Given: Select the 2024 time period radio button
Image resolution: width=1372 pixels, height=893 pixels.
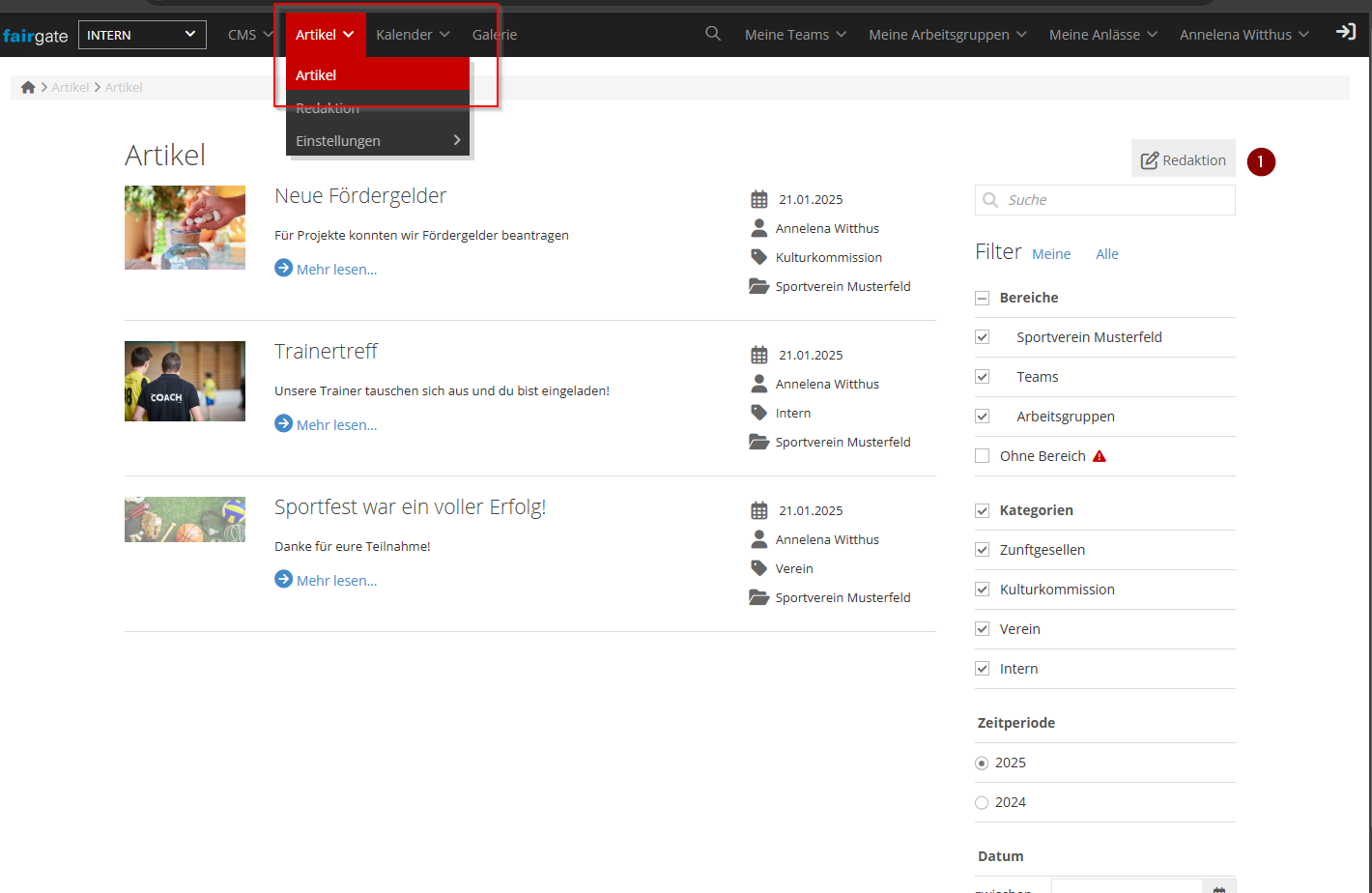Looking at the screenshot, I should point(982,802).
